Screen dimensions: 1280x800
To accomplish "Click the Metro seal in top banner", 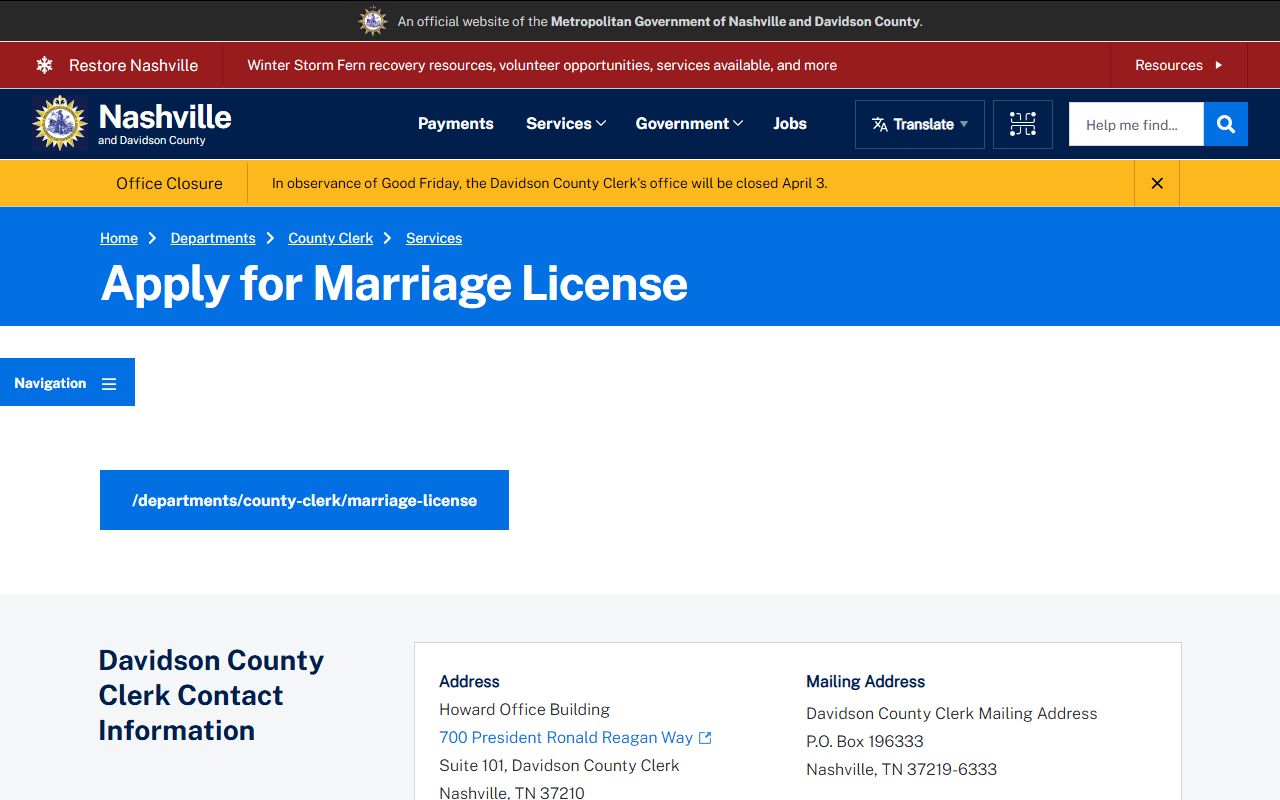I will click(373, 21).
